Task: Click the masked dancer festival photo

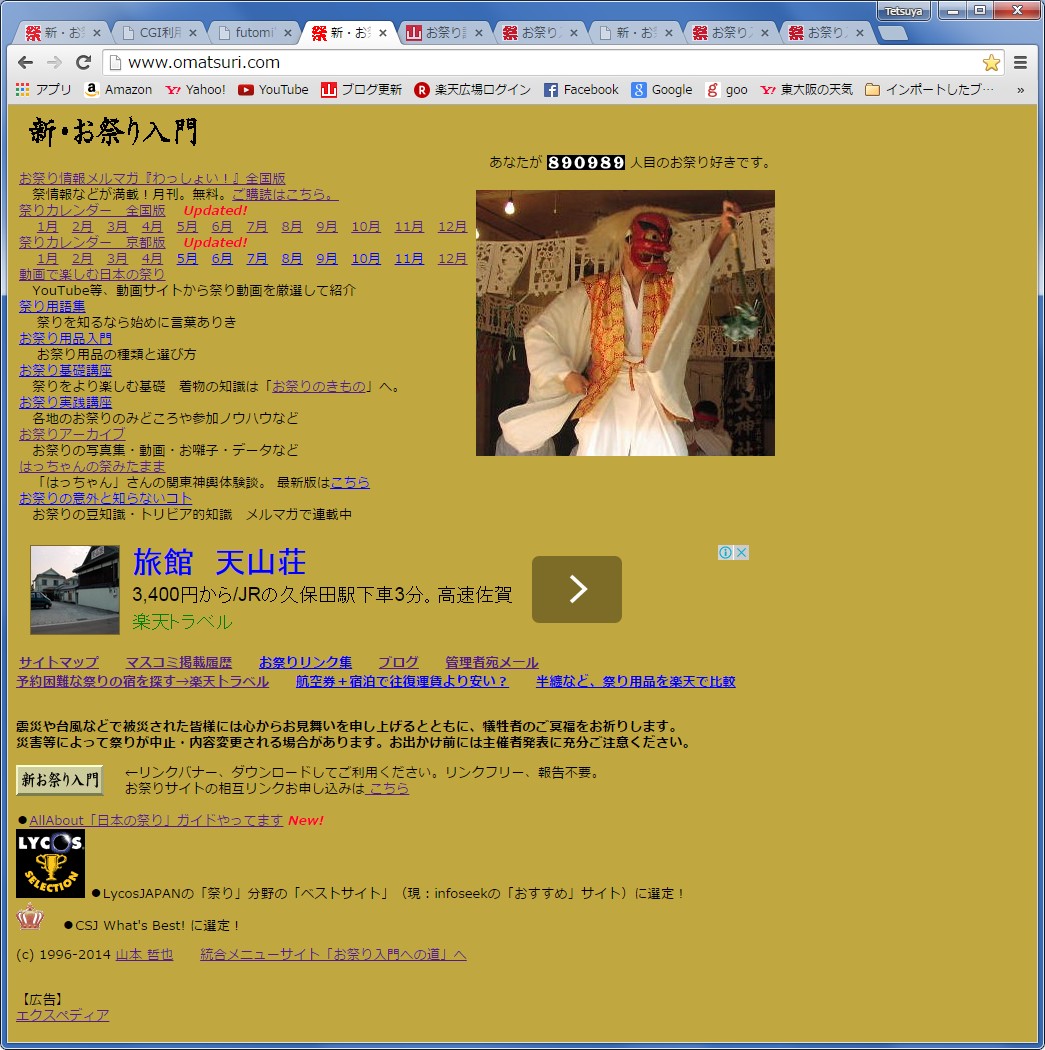Action: coord(625,323)
